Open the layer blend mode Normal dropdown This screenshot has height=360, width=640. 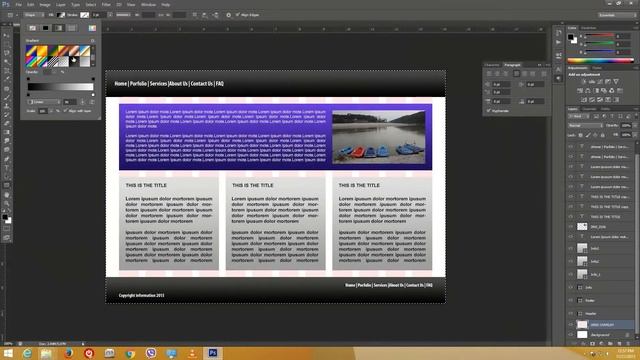pos(585,125)
